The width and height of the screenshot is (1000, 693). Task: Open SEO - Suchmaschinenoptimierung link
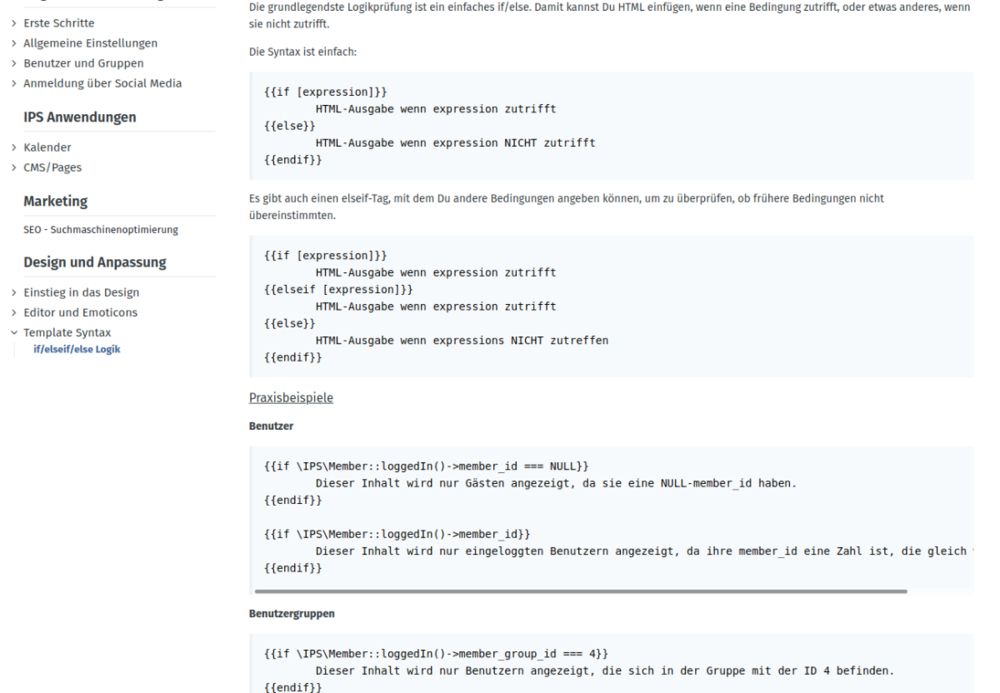pos(101,230)
